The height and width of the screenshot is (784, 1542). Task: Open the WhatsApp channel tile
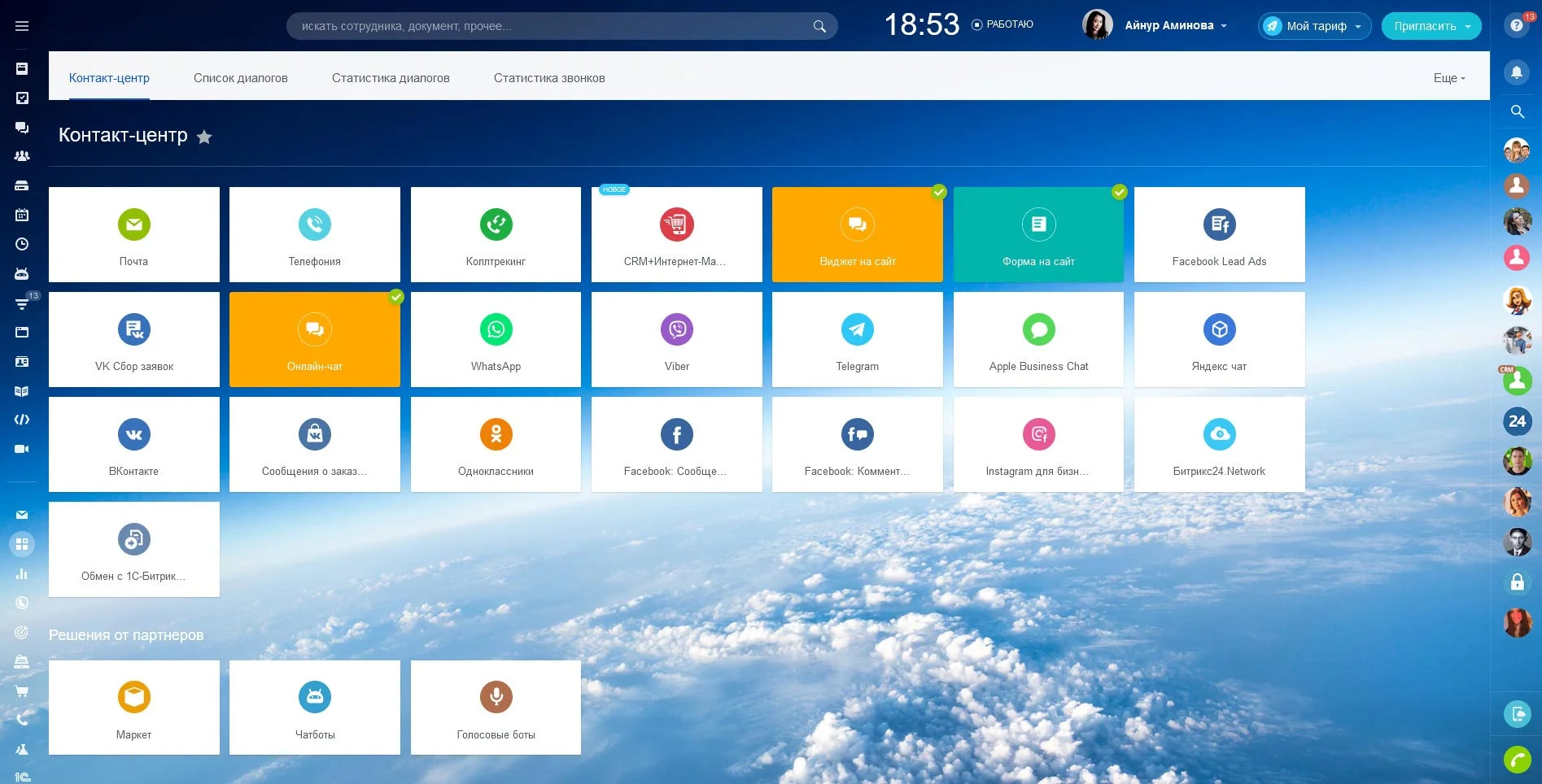(496, 339)
